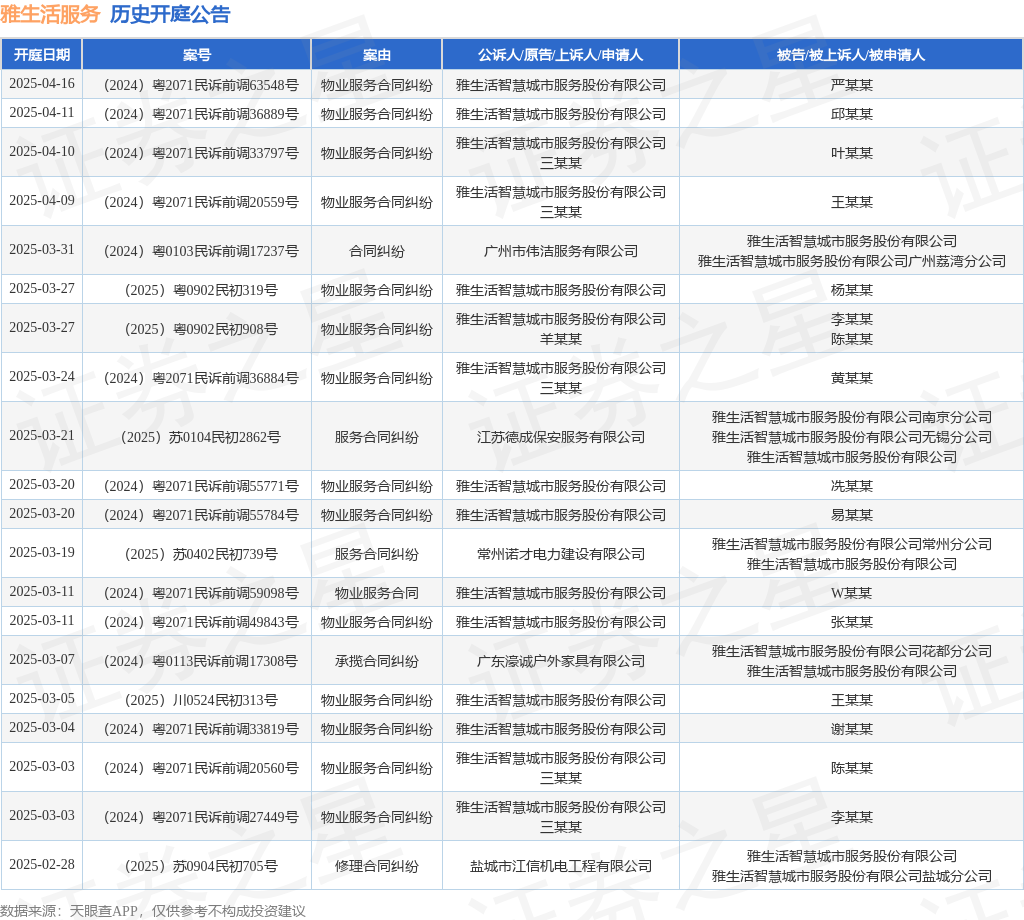This screenshot has height=920, width=1024.
Task: Click the date cell 2025-04-11
Action: 42,112
